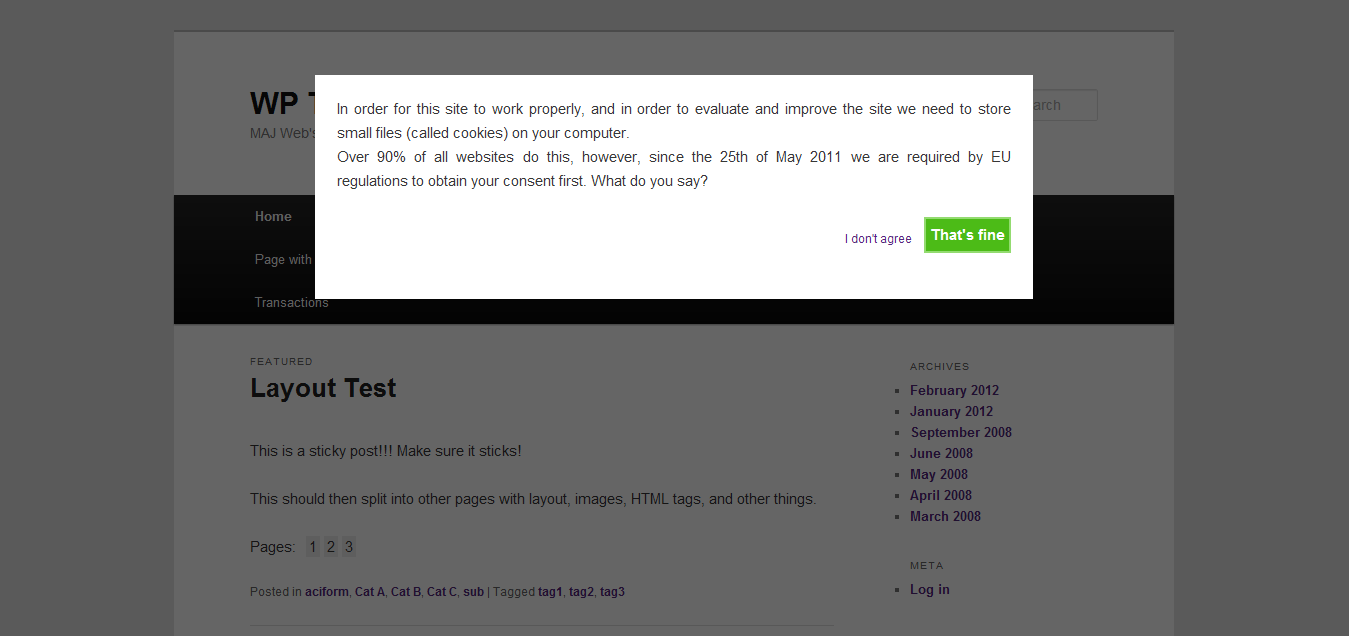
Task: Open the Layout Test post title
Action: [x=323, y=388]
